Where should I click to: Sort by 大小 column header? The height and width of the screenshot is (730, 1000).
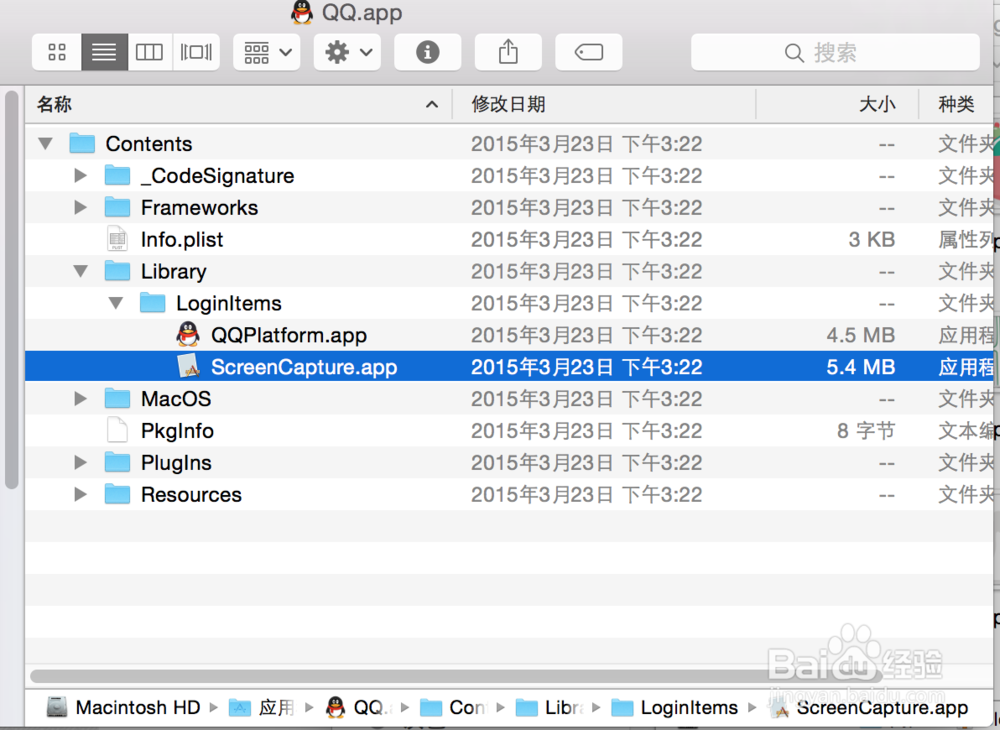(837, 104)
